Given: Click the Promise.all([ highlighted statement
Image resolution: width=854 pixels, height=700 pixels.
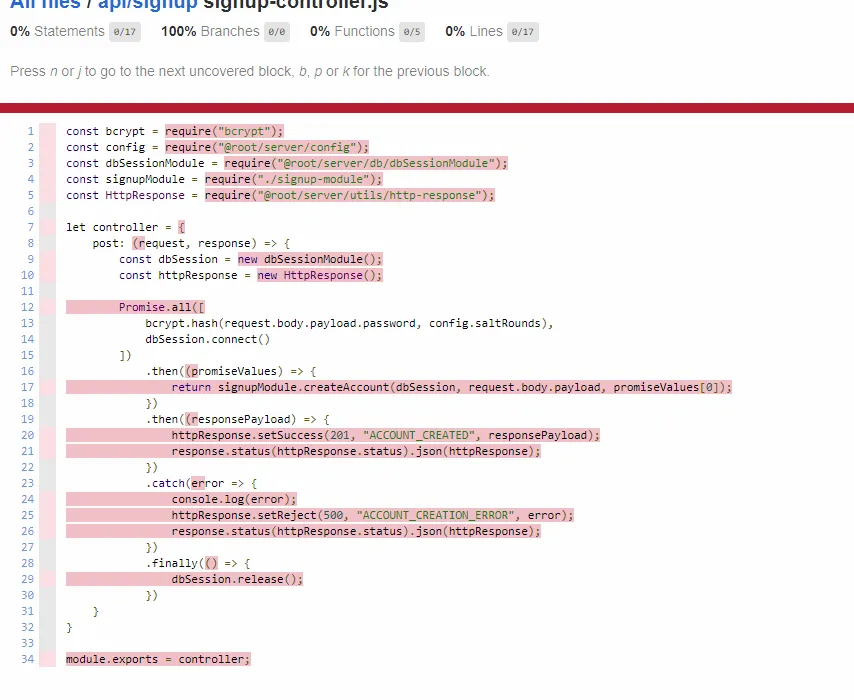Looking at the screenshot, I should coord(135,307).
